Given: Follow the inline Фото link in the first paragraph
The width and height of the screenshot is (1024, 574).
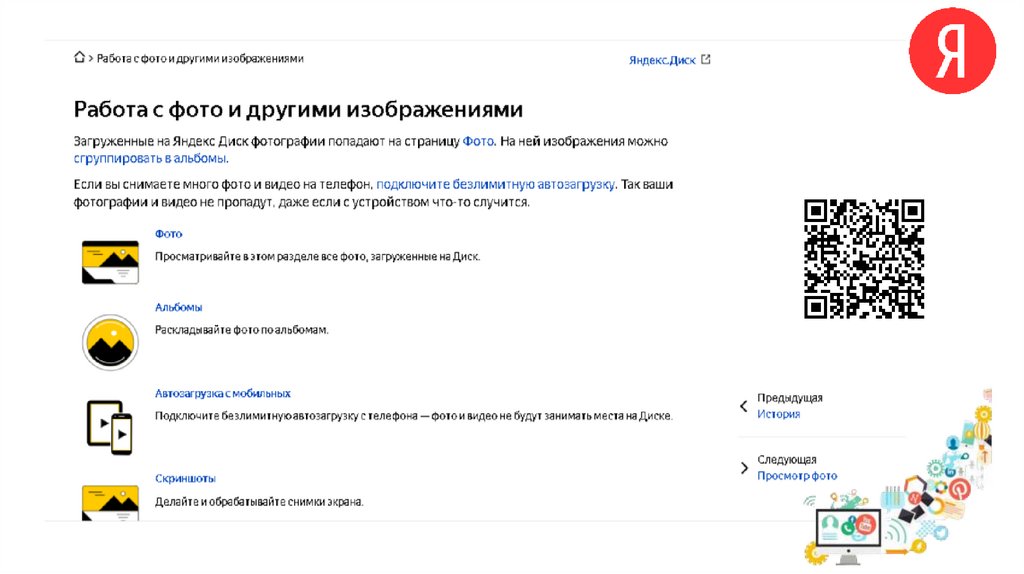Looking at the screenshot, I should tap(478, 141).
